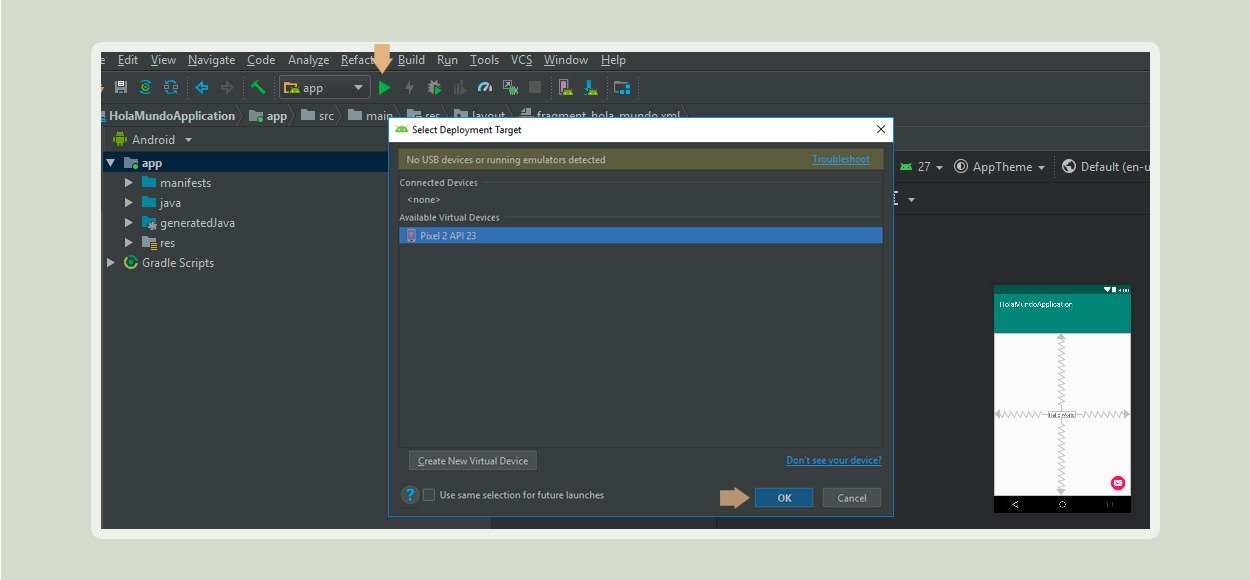Click the Stop square icon in toolbar
Screen dimensions: 1250x580
click(535, 88)
